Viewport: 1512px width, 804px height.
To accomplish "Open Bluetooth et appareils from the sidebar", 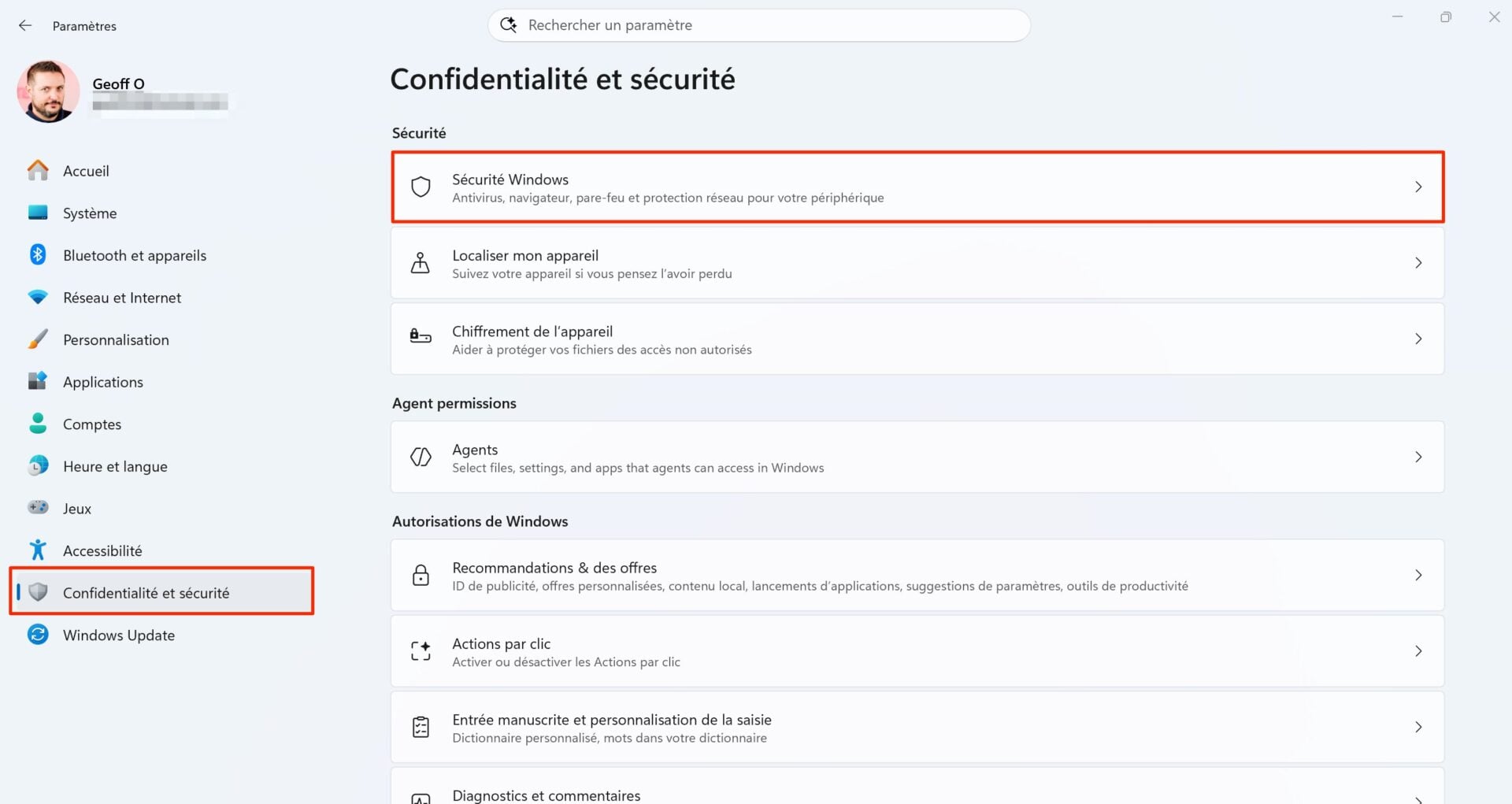I will tap(38, 254).
